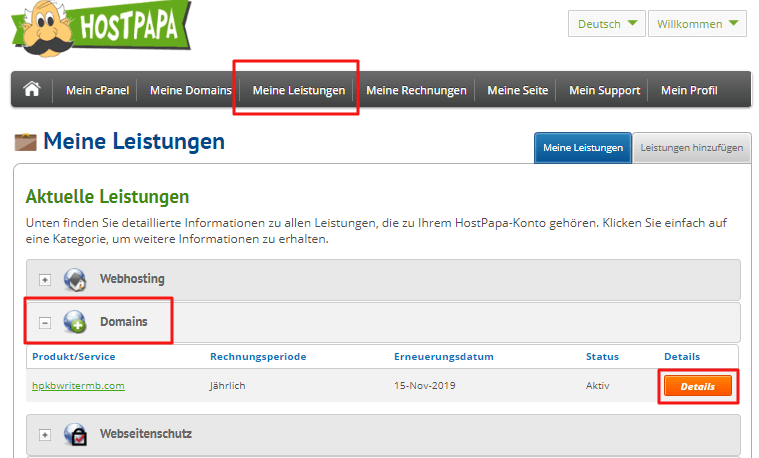Click the Webseitenschutz lock icon

coord(75,434)
